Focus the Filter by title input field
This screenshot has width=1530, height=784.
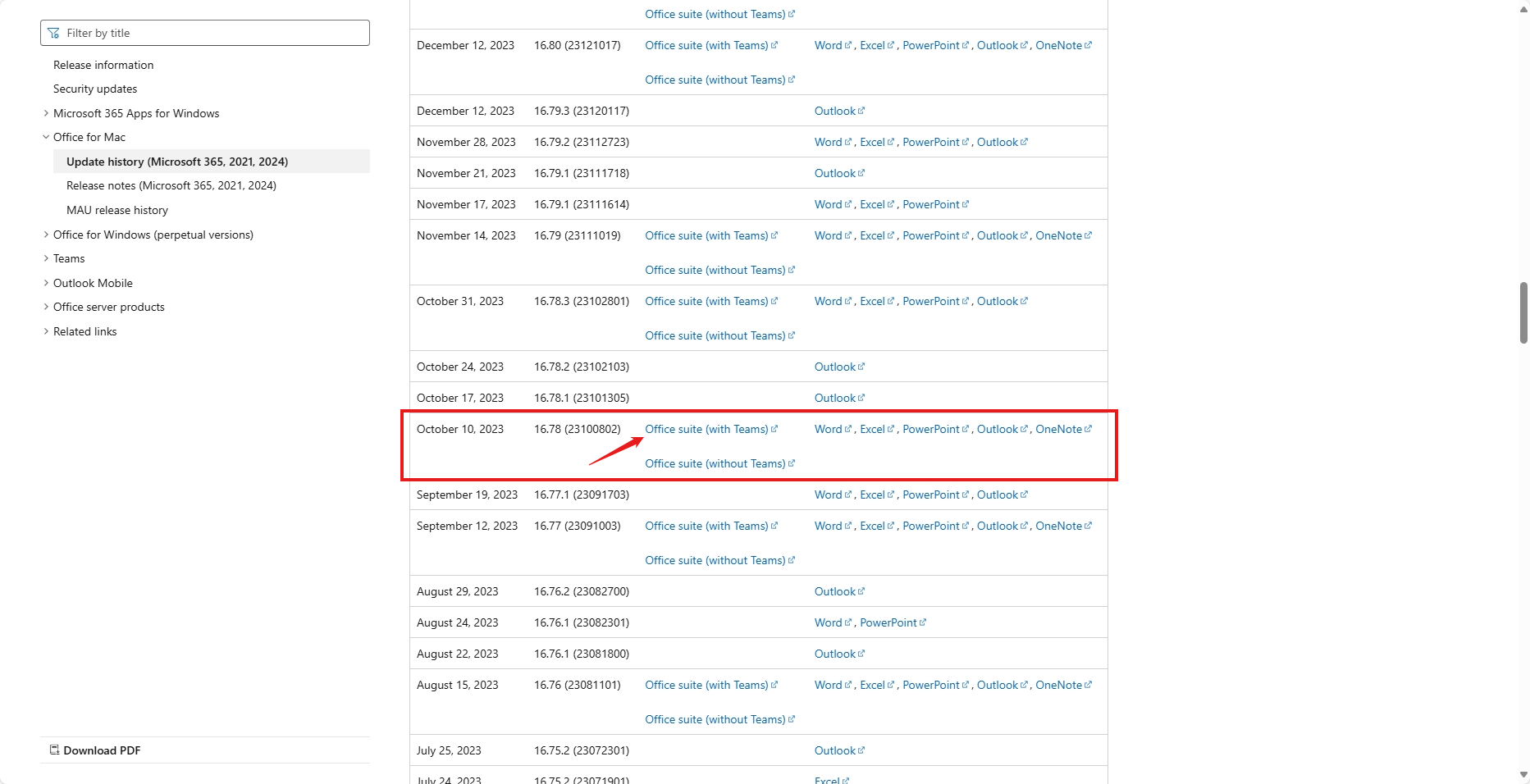(205, 33)
